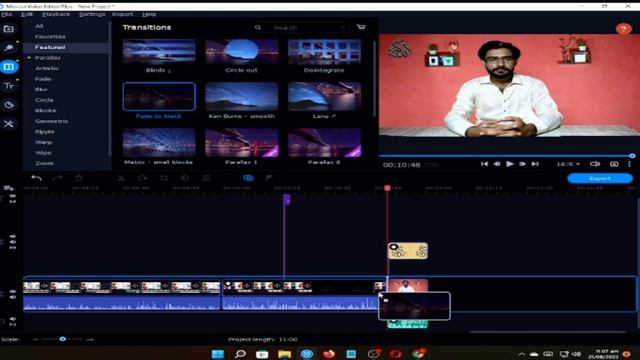
Task: Open the Titles tab icon
Action: pos(9,86)
